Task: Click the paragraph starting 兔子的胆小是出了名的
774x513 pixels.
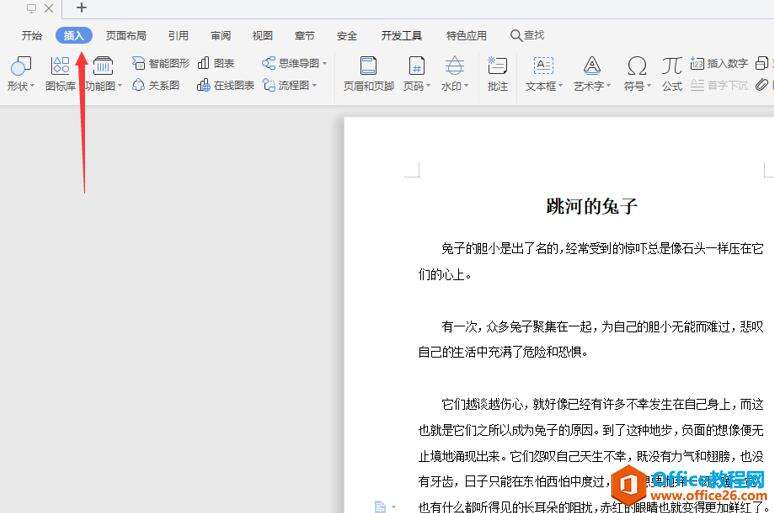Action: (x=591, y=261)
